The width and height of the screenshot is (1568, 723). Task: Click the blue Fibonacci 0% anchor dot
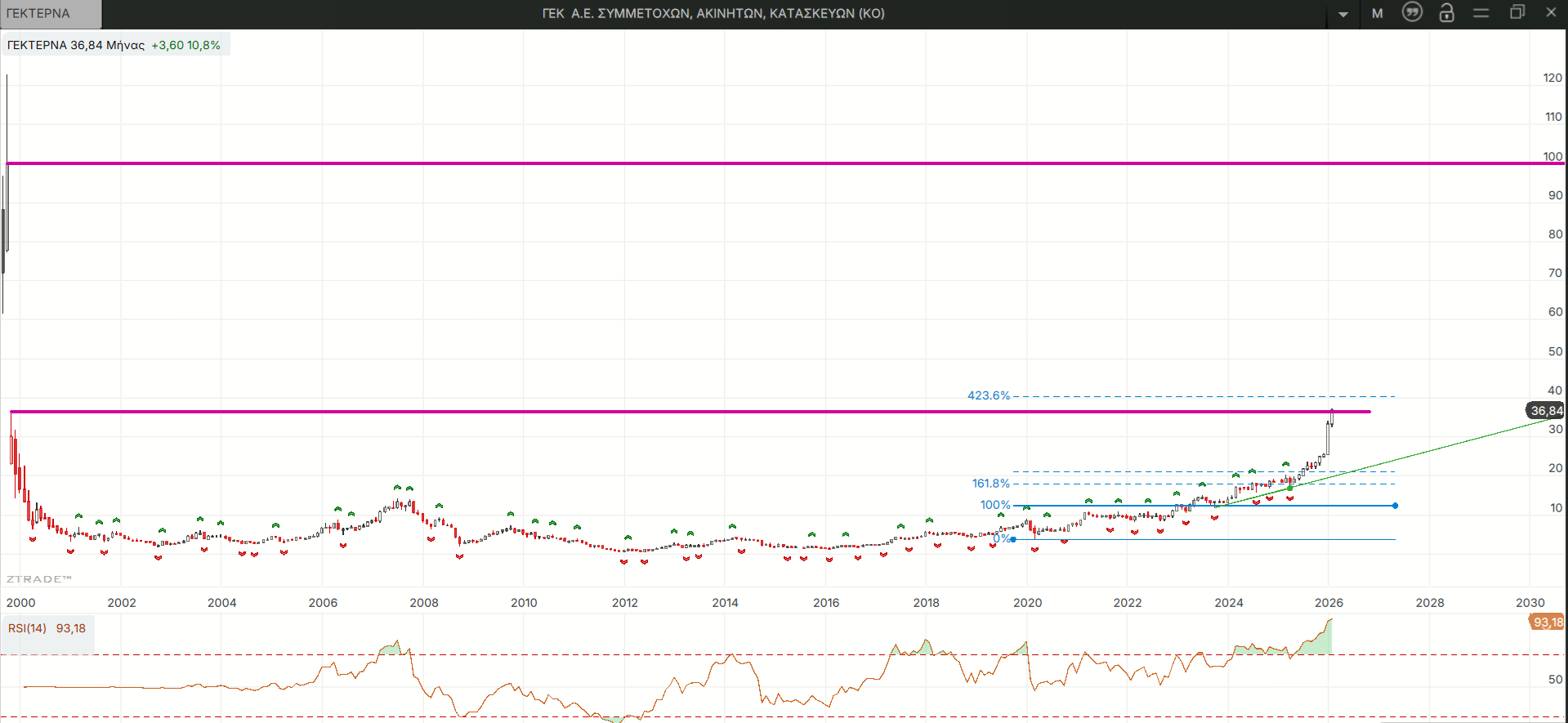[1013, 539]
